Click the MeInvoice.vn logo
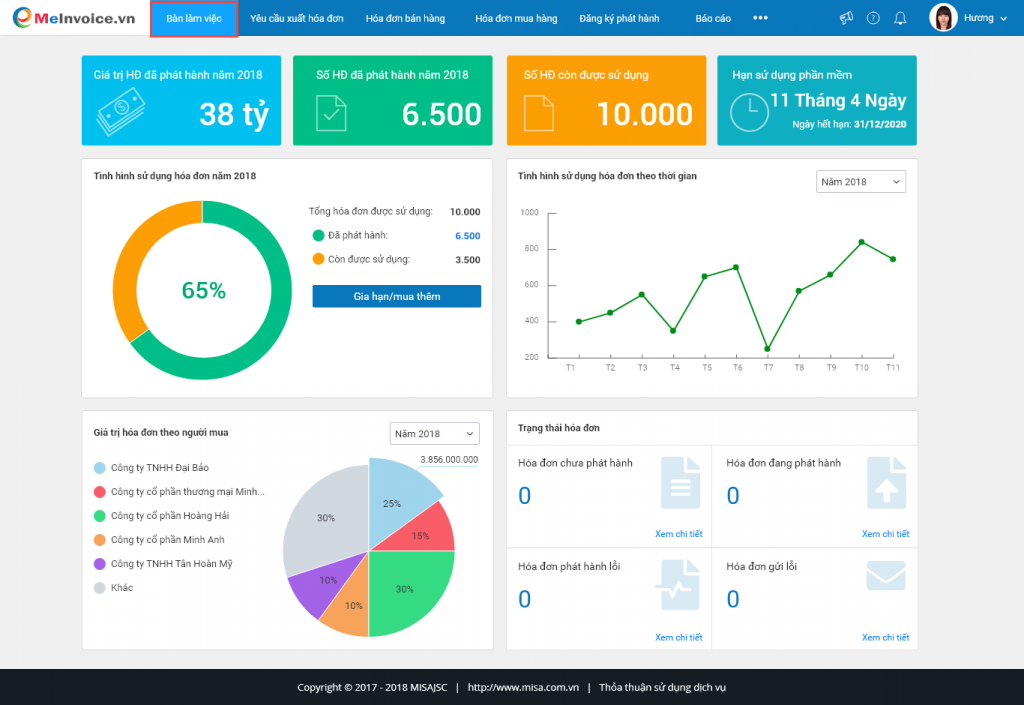Viewport: 1024px width, 705px height. point(74,18)
